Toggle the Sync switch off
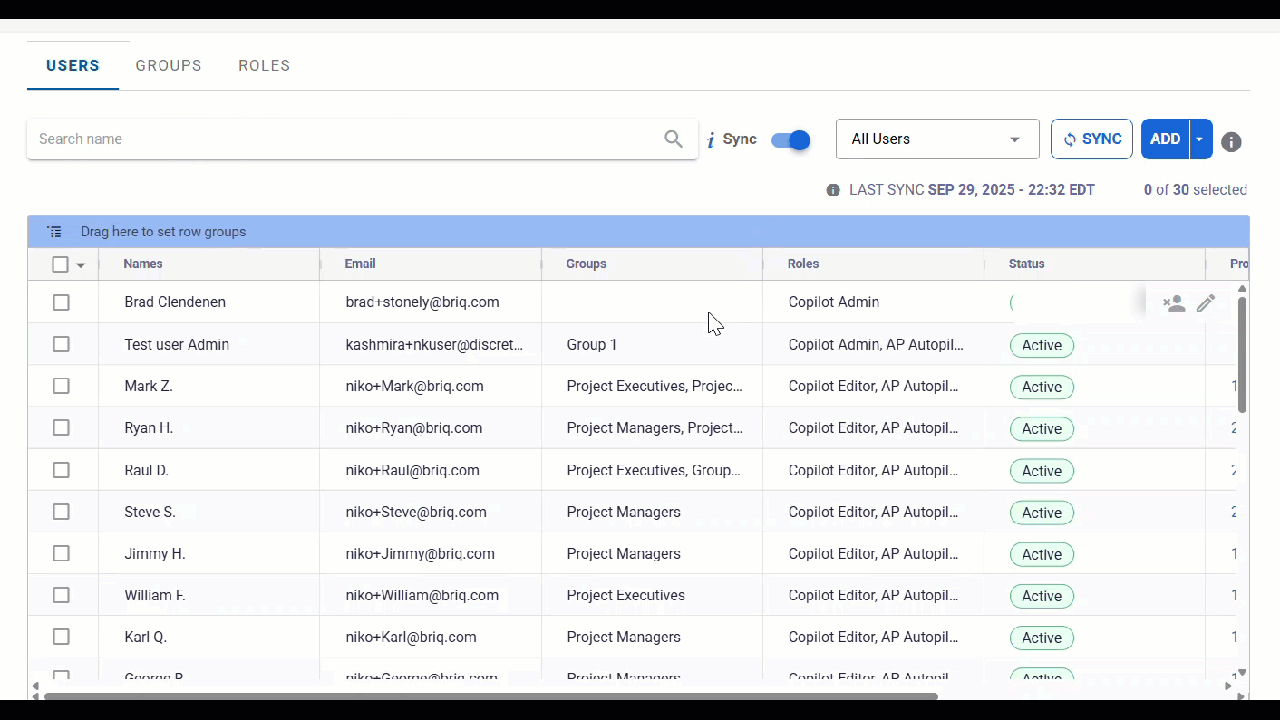 [790, 140]
